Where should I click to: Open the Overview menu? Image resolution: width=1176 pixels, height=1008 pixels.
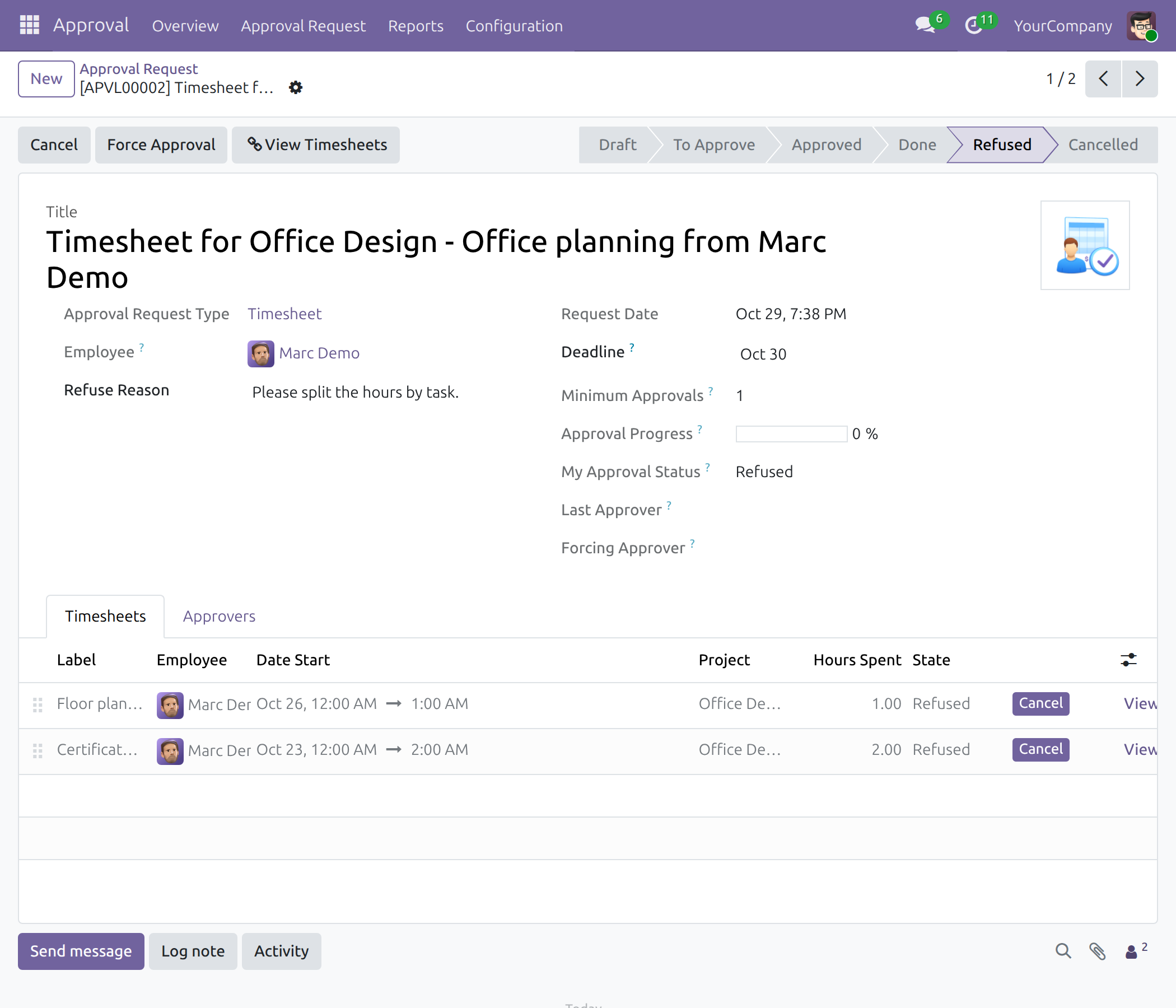185,26
